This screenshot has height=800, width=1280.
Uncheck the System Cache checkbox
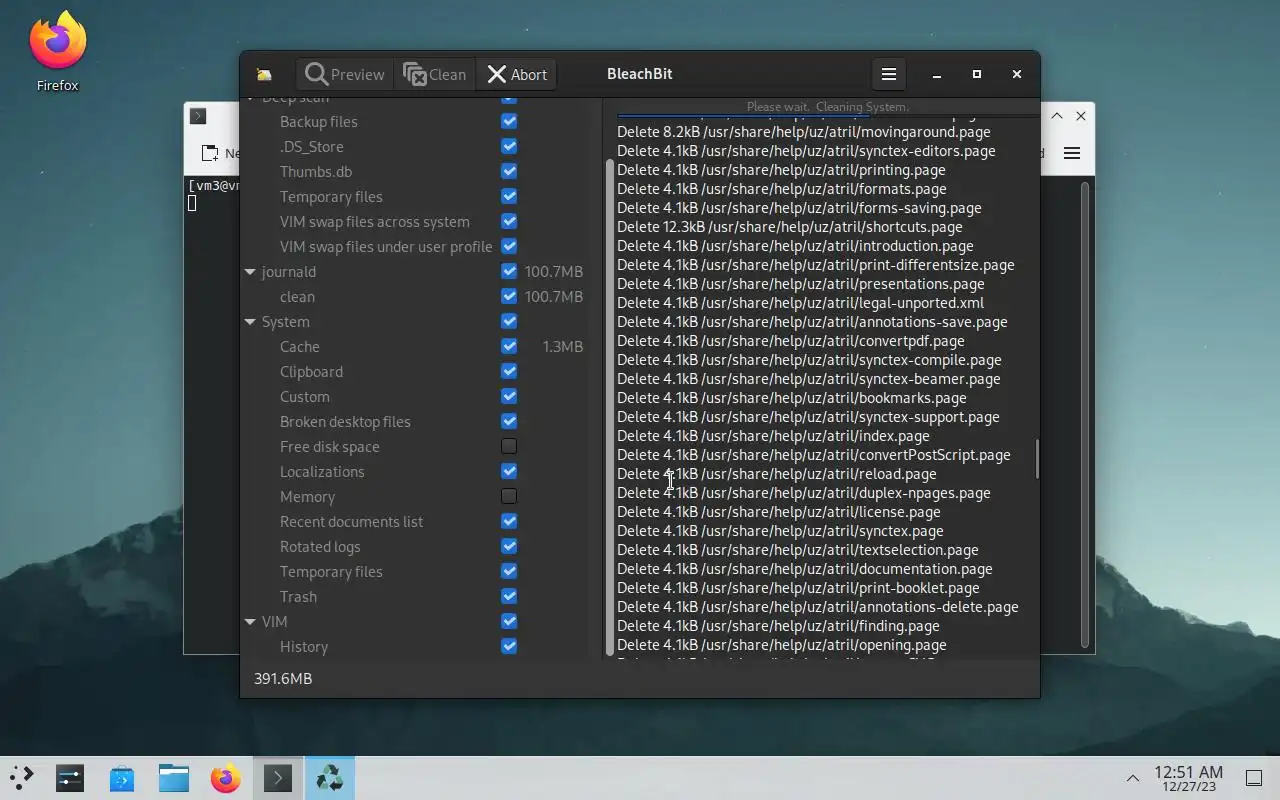[509, 346]
